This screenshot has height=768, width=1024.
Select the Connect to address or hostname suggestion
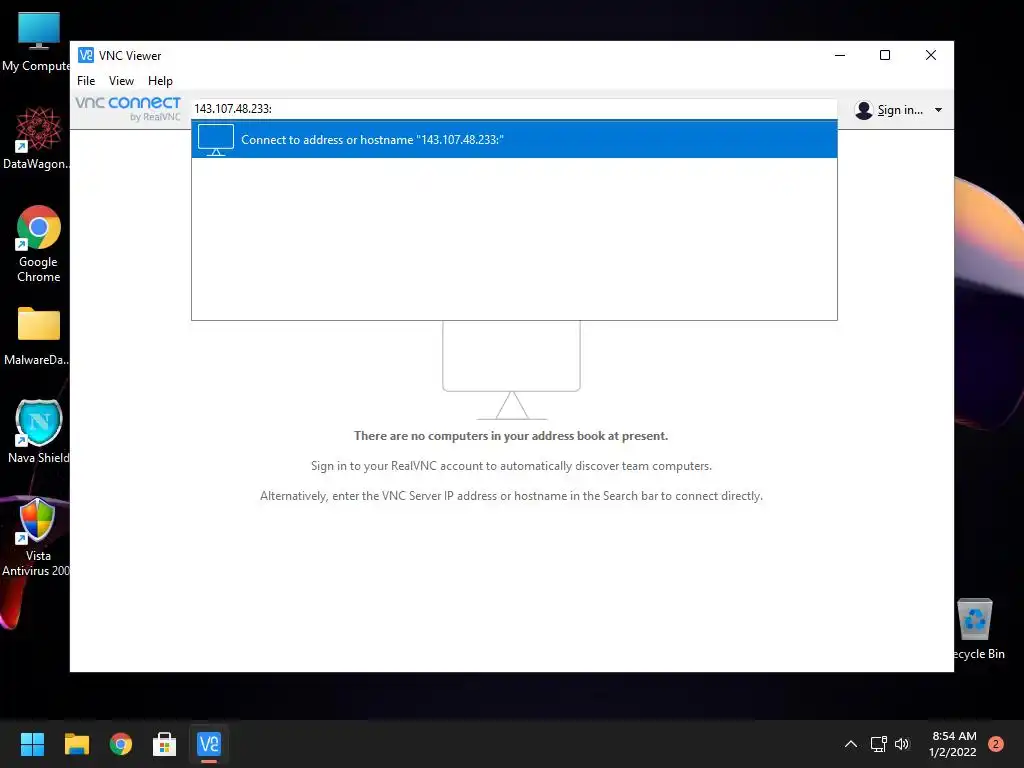(514, 139)
